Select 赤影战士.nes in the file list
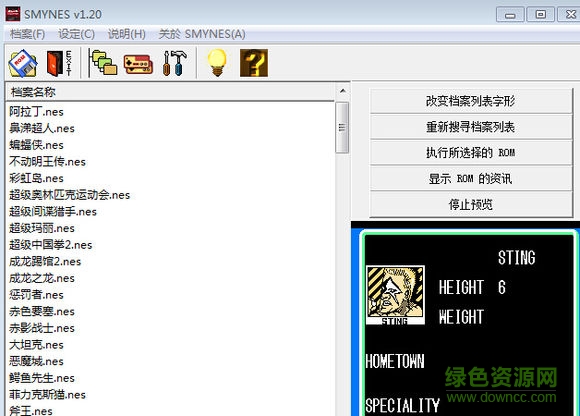The width and height of the screenshot is (580, 416). pos(42,328)
